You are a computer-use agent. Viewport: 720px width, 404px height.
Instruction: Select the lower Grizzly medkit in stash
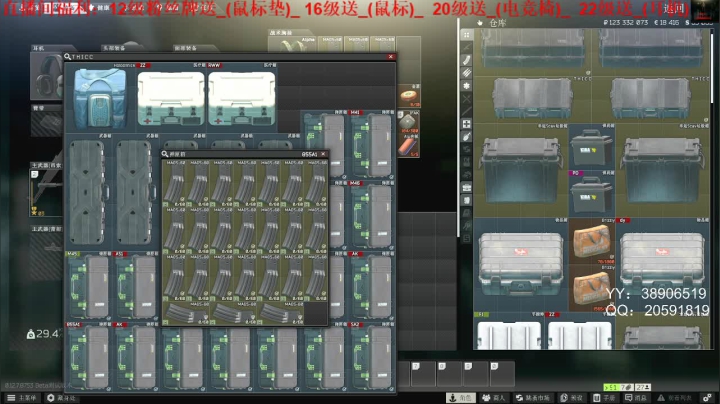coord(591,289)
